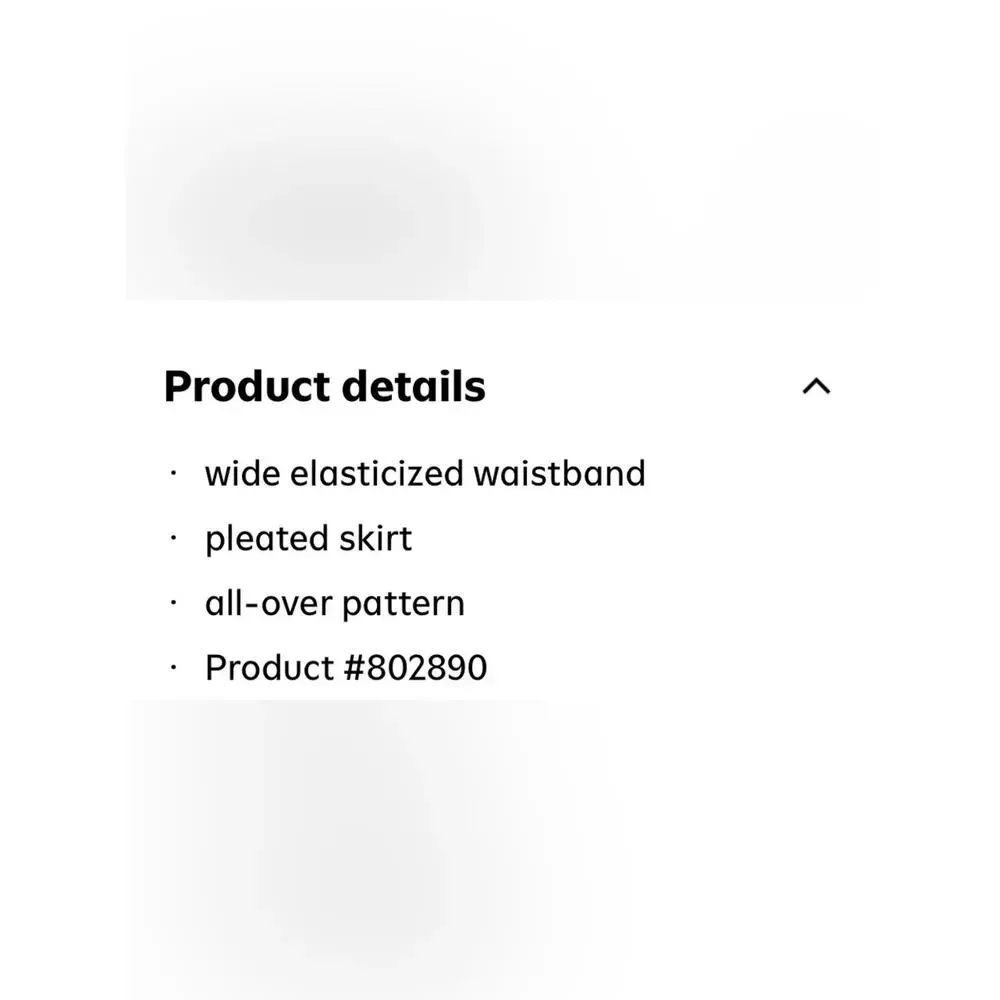Select the all-over pattern detail line

click(335, 603)
